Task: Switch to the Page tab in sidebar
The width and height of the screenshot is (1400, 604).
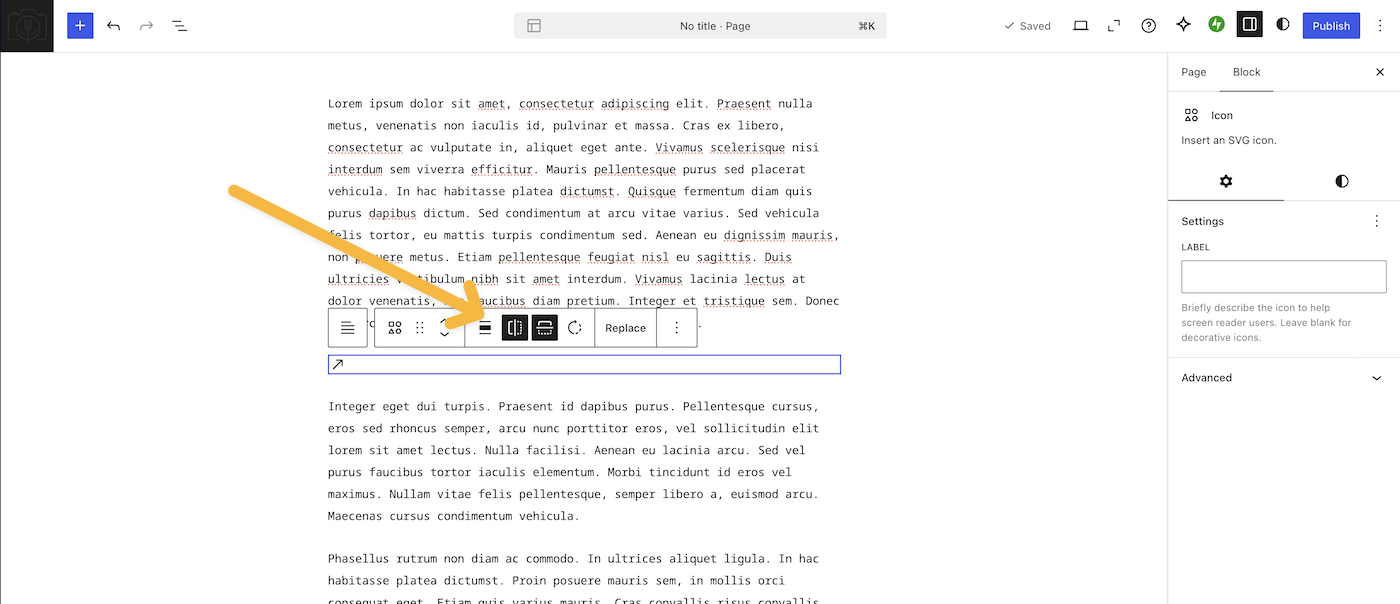Action: pyautogui.click(x=1194, y=72)
